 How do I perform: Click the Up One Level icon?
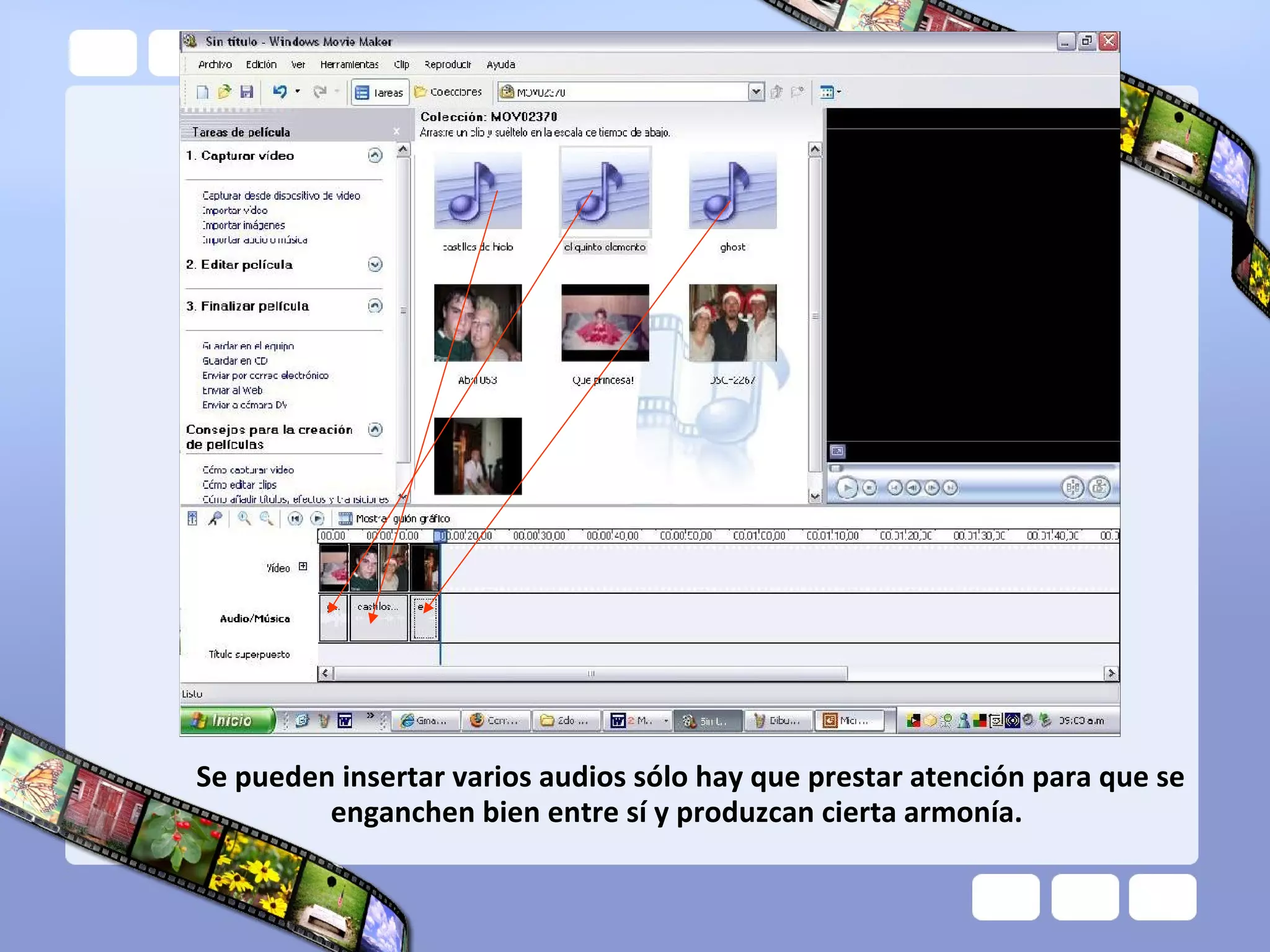click(776, 92)
